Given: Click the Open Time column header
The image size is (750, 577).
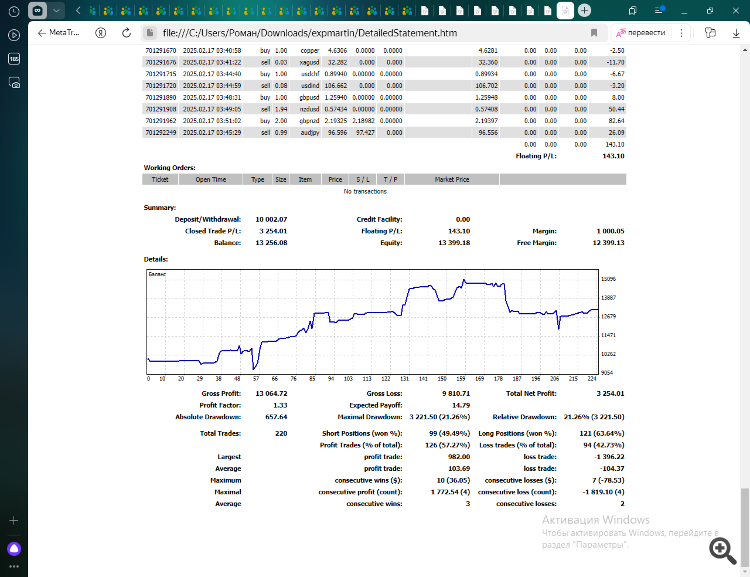Looking at the screenshot, I should [210, 179].
